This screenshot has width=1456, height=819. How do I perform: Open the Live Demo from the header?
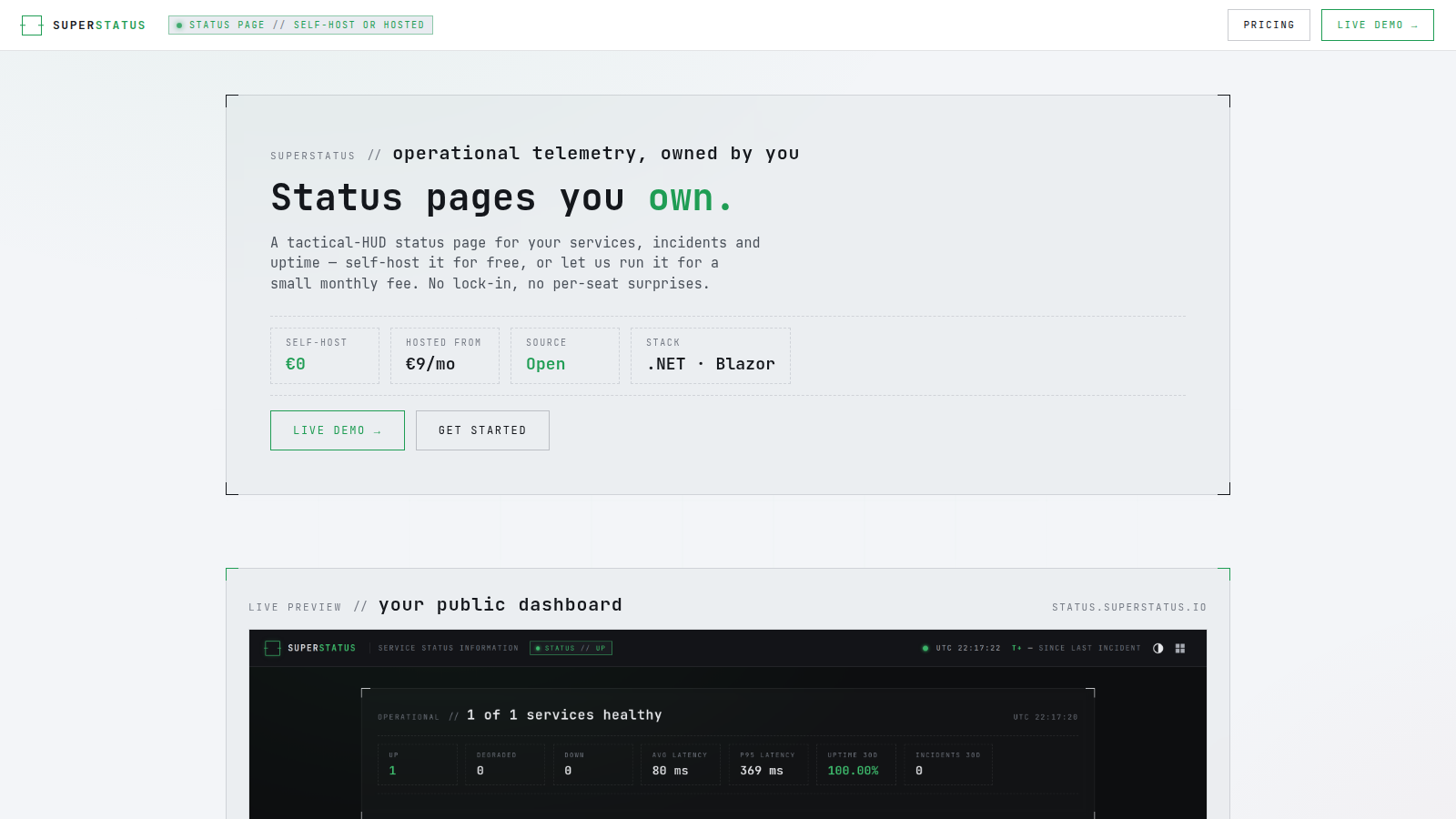coord(1377,25)
